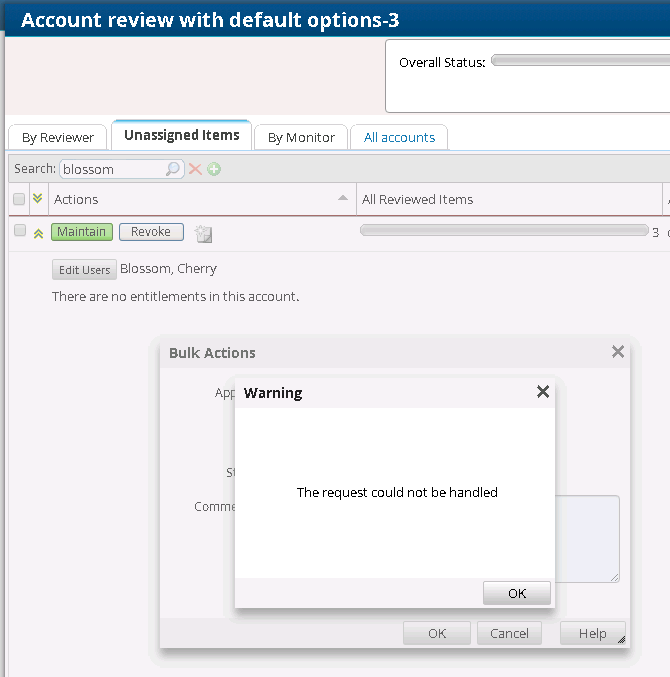Open the By Monitor tab
Screen dimensions: 670x677
click(301, 138)
